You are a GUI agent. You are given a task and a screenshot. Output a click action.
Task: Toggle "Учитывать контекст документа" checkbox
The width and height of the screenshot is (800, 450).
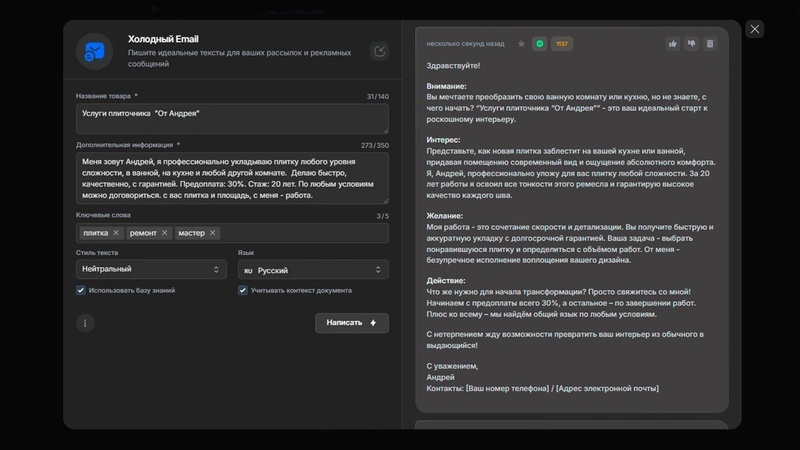(243, 290)
